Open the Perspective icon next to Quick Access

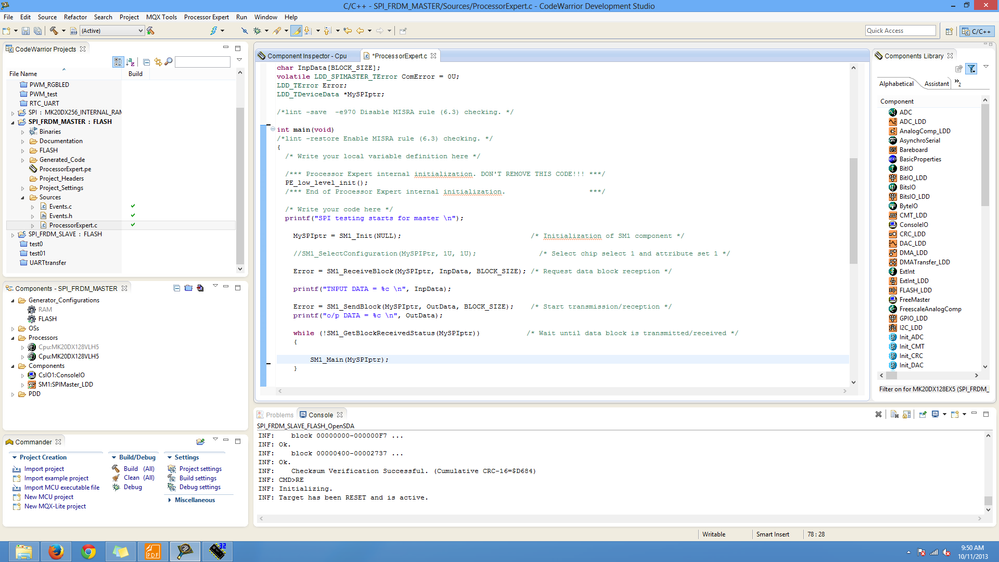(x=949, y=31)
